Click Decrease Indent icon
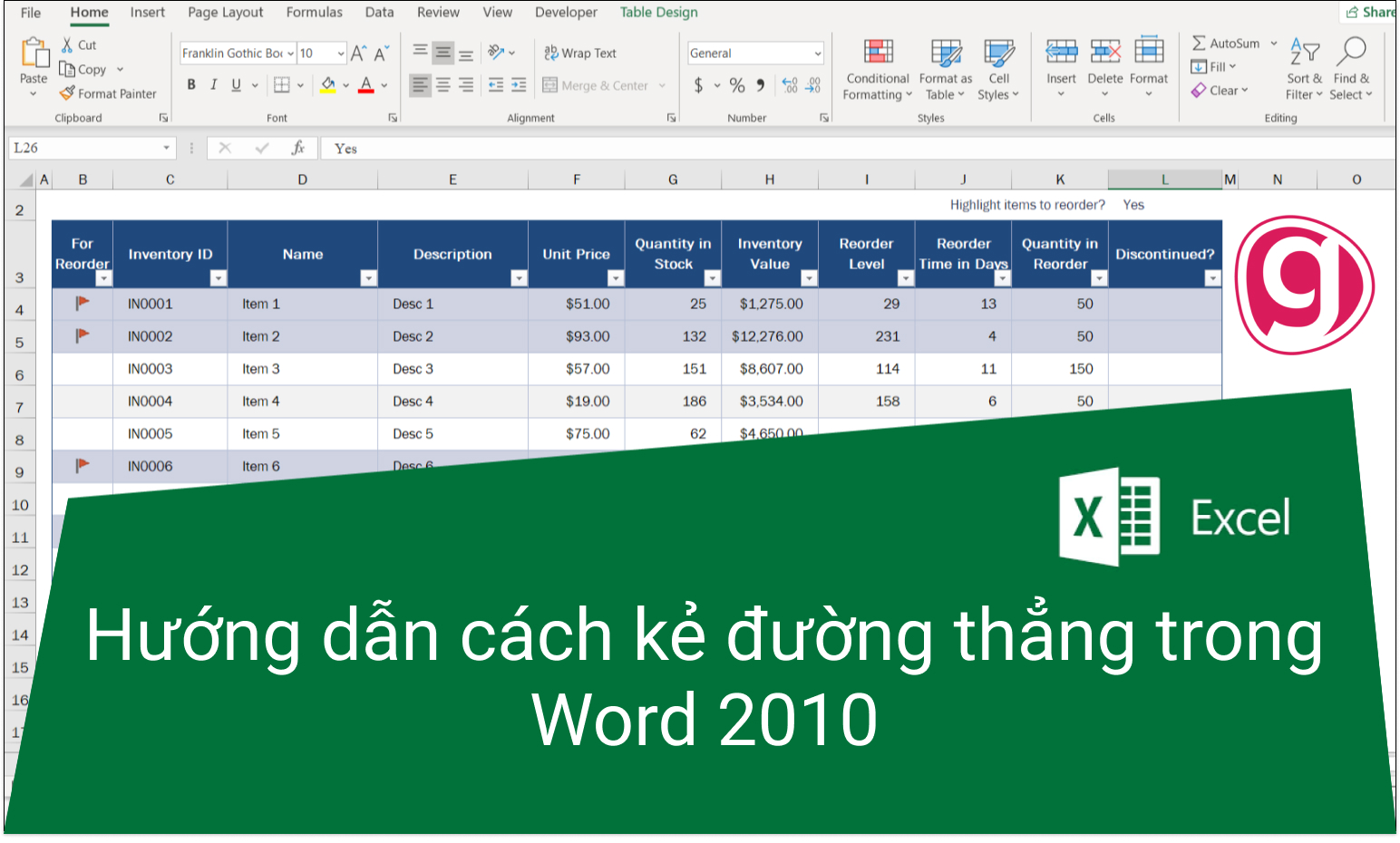Screen dimensions: 1400x843 496,85
